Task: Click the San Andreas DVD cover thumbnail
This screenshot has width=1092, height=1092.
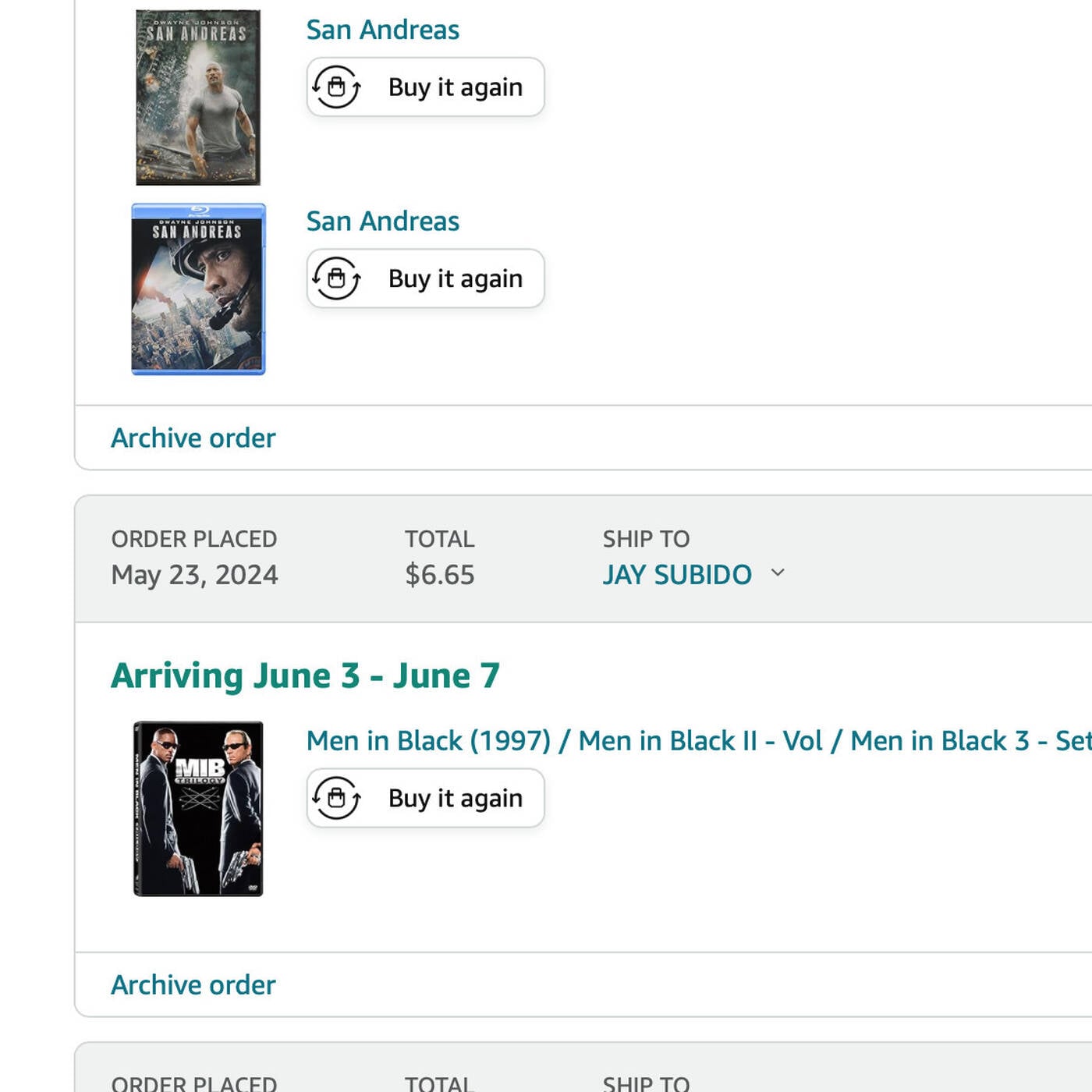Action: tap(198, 97)
